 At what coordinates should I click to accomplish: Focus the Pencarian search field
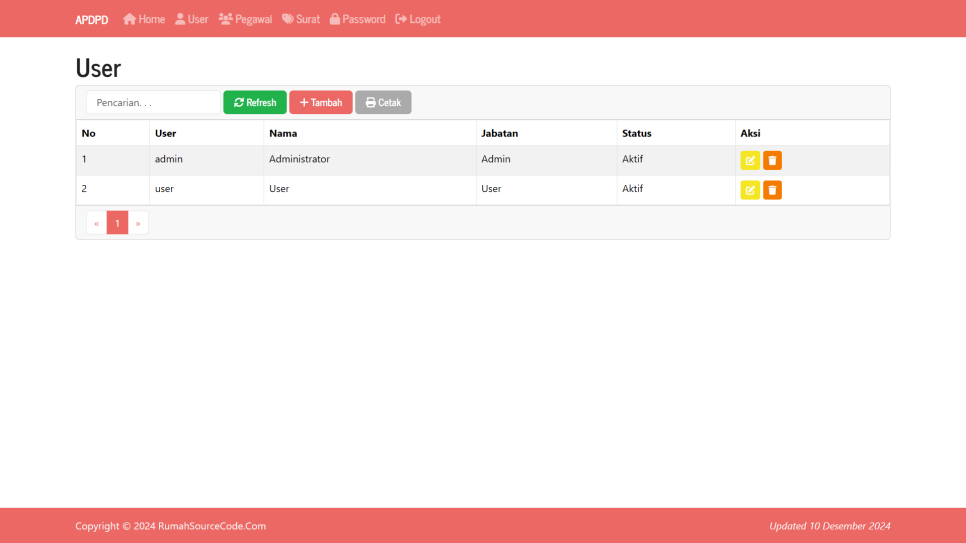point(153,103)
